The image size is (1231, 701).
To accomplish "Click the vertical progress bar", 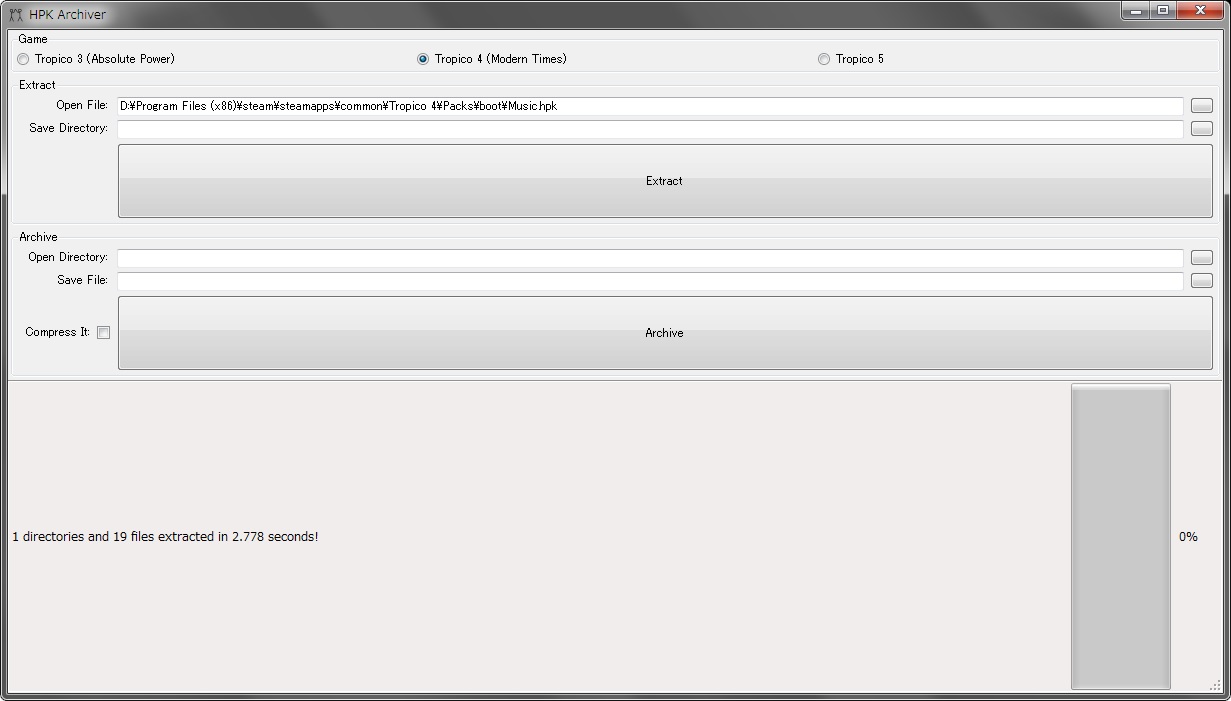I will [x=1121, y=537].
